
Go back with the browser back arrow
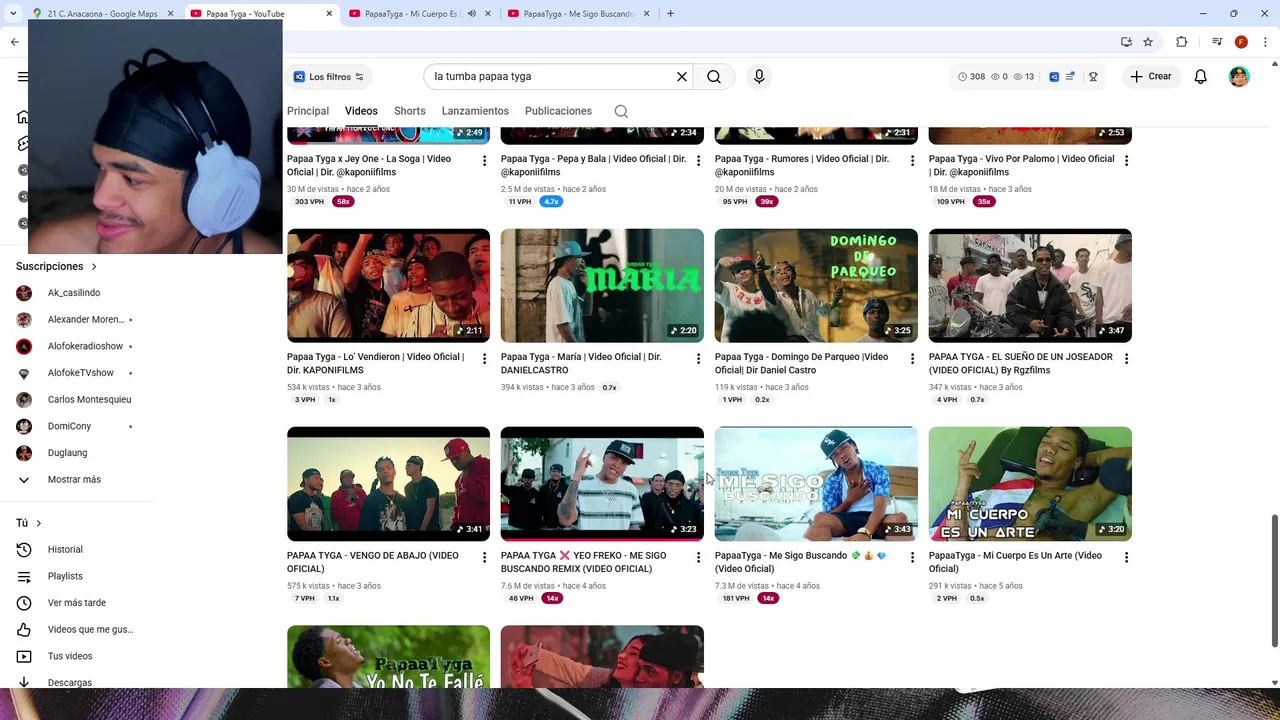click(14, 42)
